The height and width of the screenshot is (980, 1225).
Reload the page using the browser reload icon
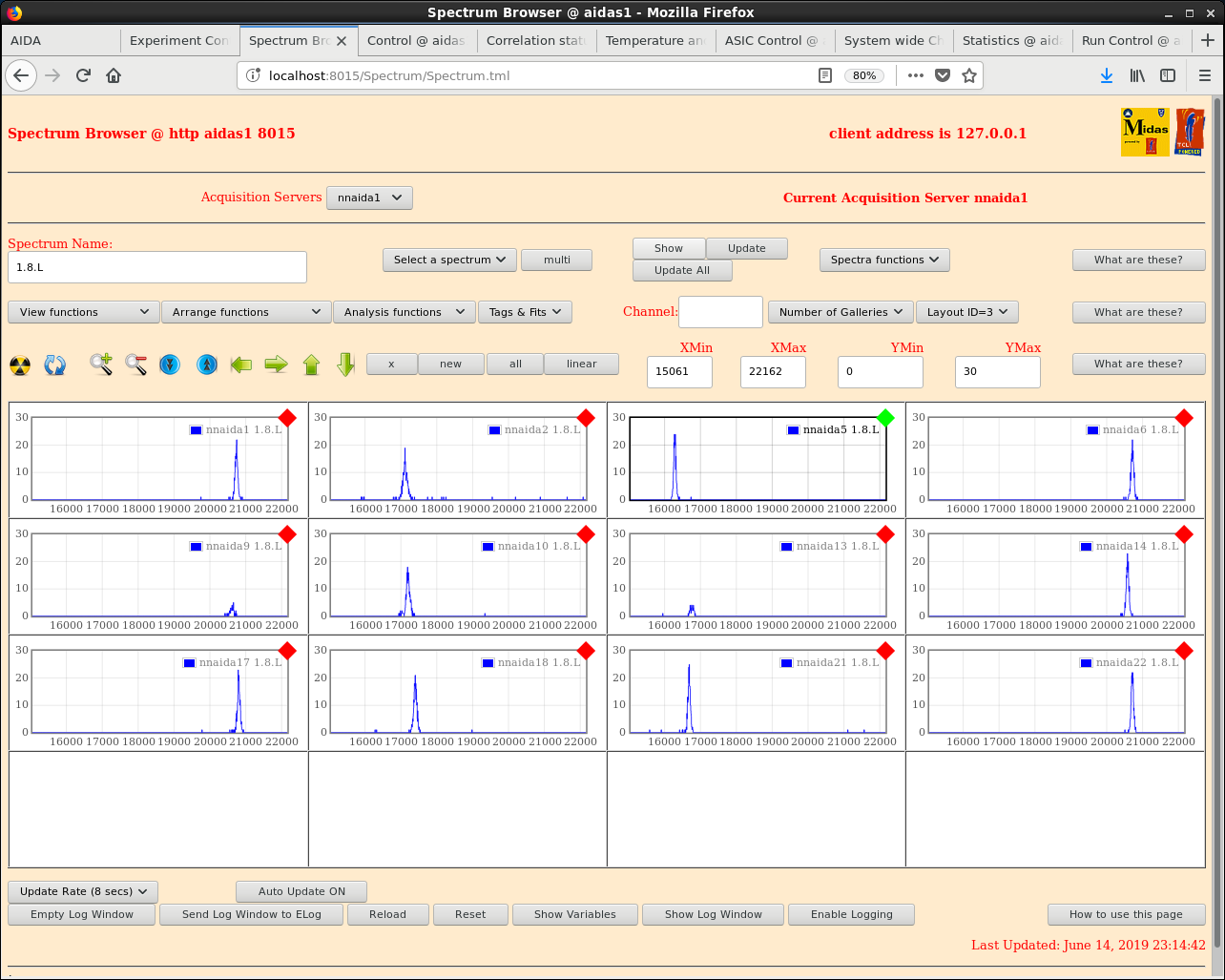point(83,75)
